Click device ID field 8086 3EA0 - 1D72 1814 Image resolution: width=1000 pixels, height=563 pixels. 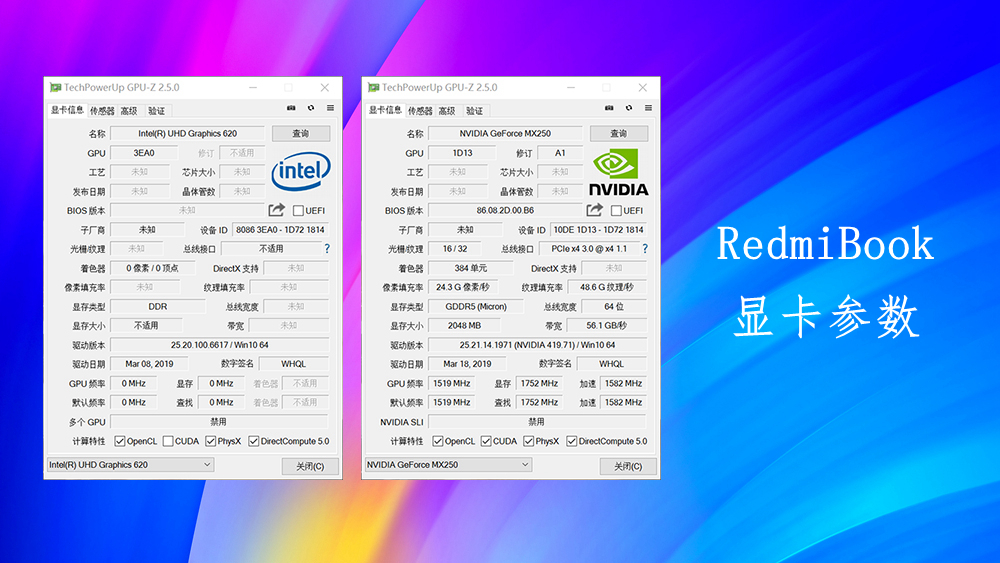[281, 230]
